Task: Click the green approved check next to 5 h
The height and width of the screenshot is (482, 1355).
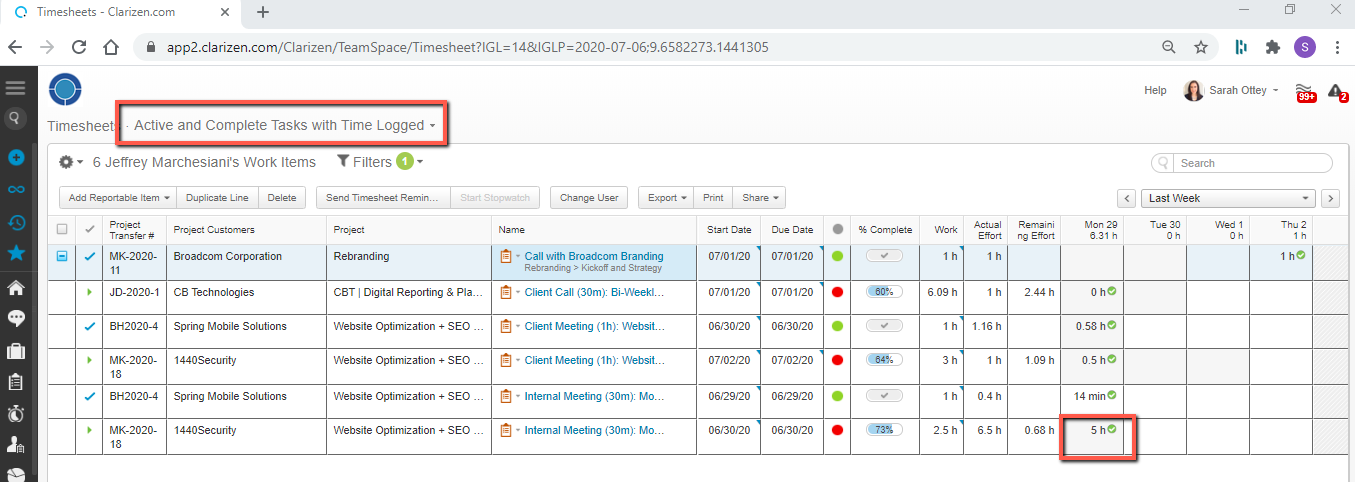Action: (x=1112, y=430)
